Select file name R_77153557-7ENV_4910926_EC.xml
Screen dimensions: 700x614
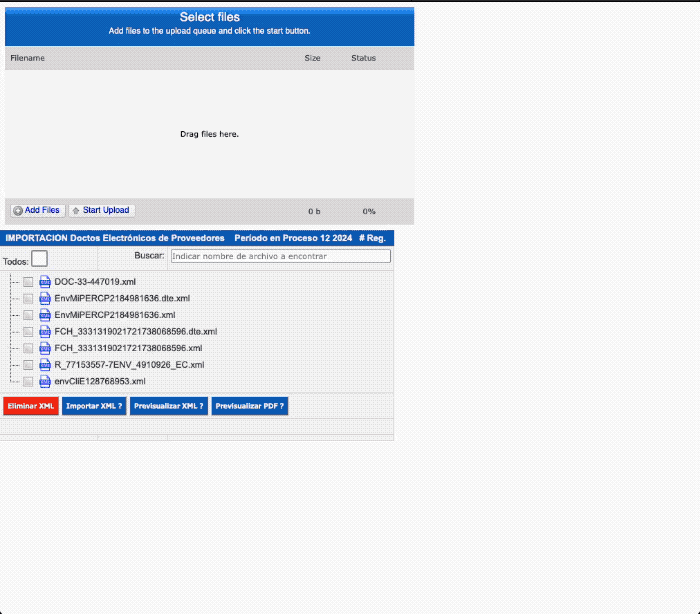(129, 365)
